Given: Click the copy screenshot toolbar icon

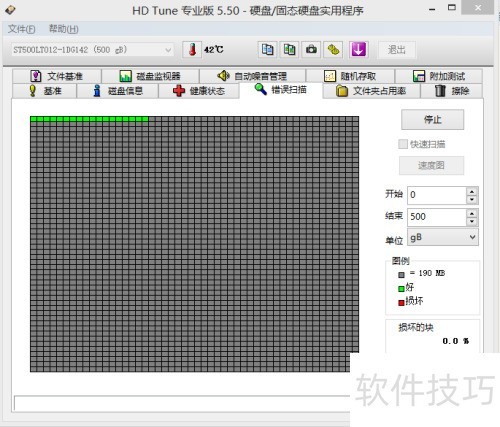Looking at the screenshot, I should tap(289, 50).
